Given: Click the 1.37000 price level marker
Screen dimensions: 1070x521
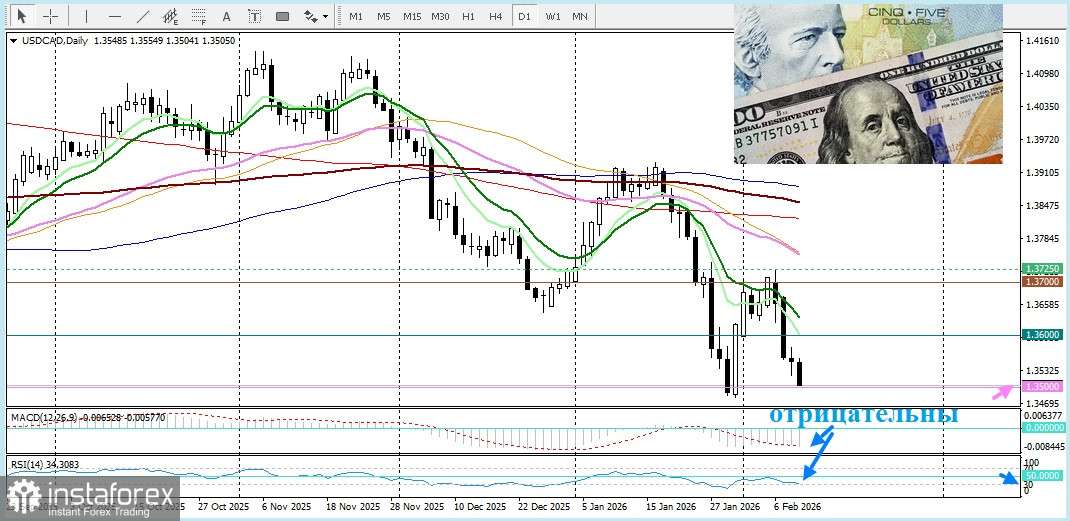Looking at the screenshot, I should (x=1041, y=282).
